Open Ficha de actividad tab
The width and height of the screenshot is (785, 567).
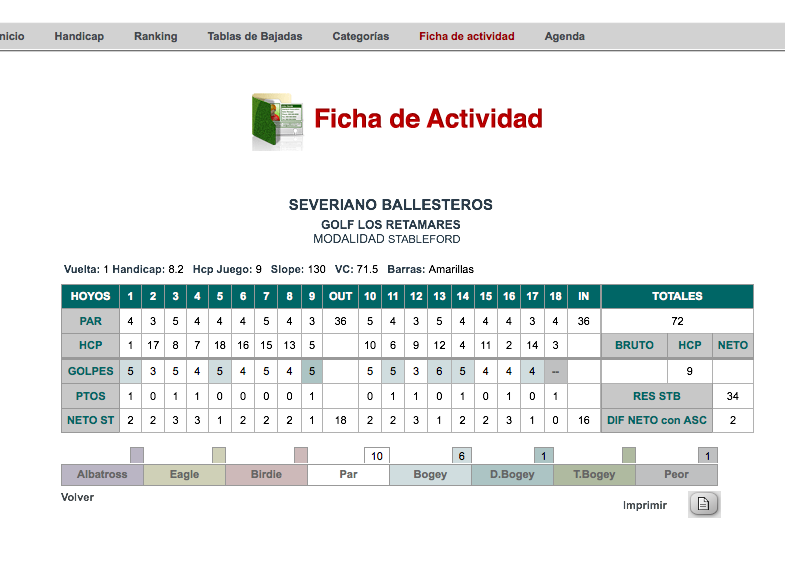coord(467,36)
